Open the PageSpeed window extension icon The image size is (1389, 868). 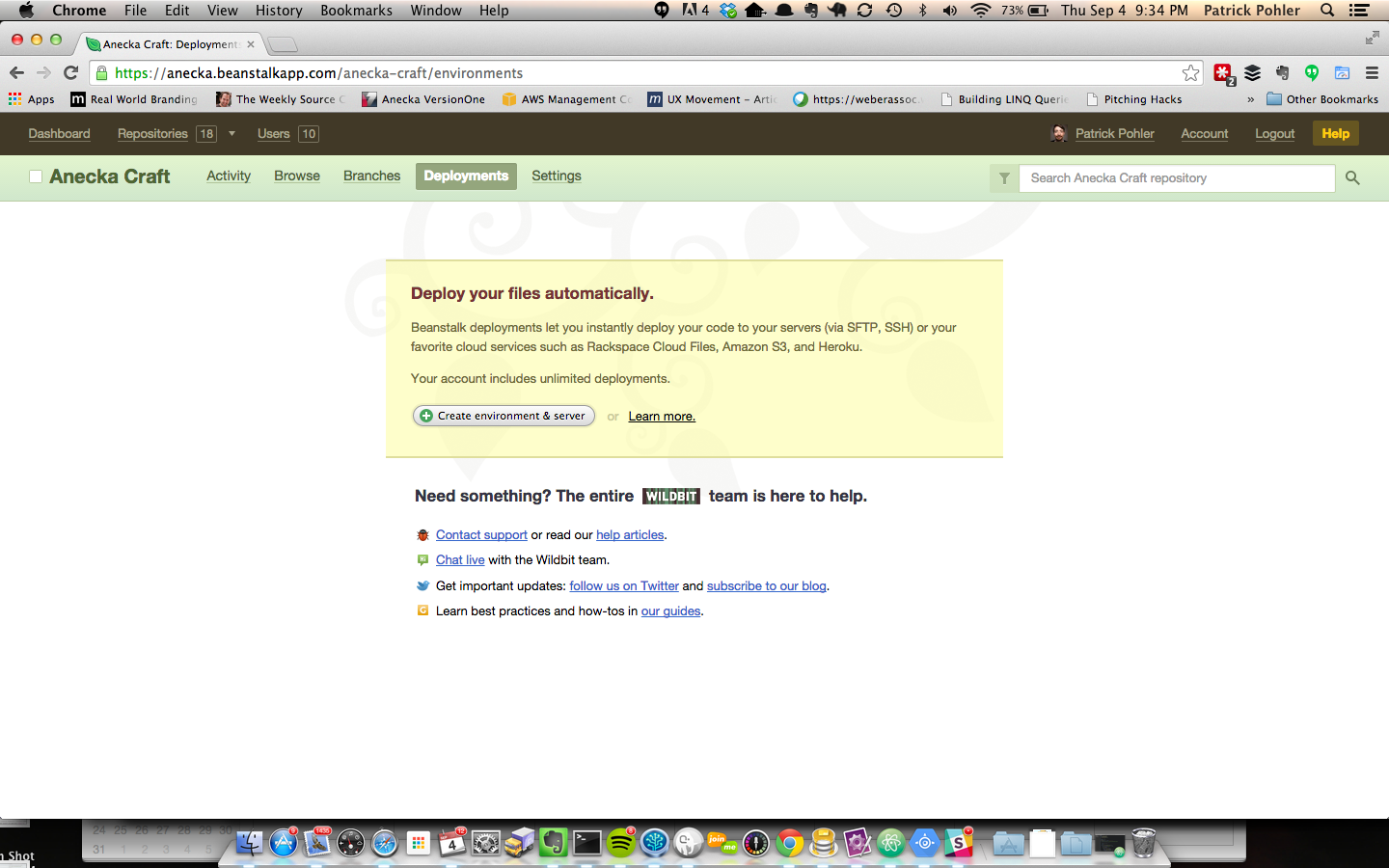click(1342, 72)
